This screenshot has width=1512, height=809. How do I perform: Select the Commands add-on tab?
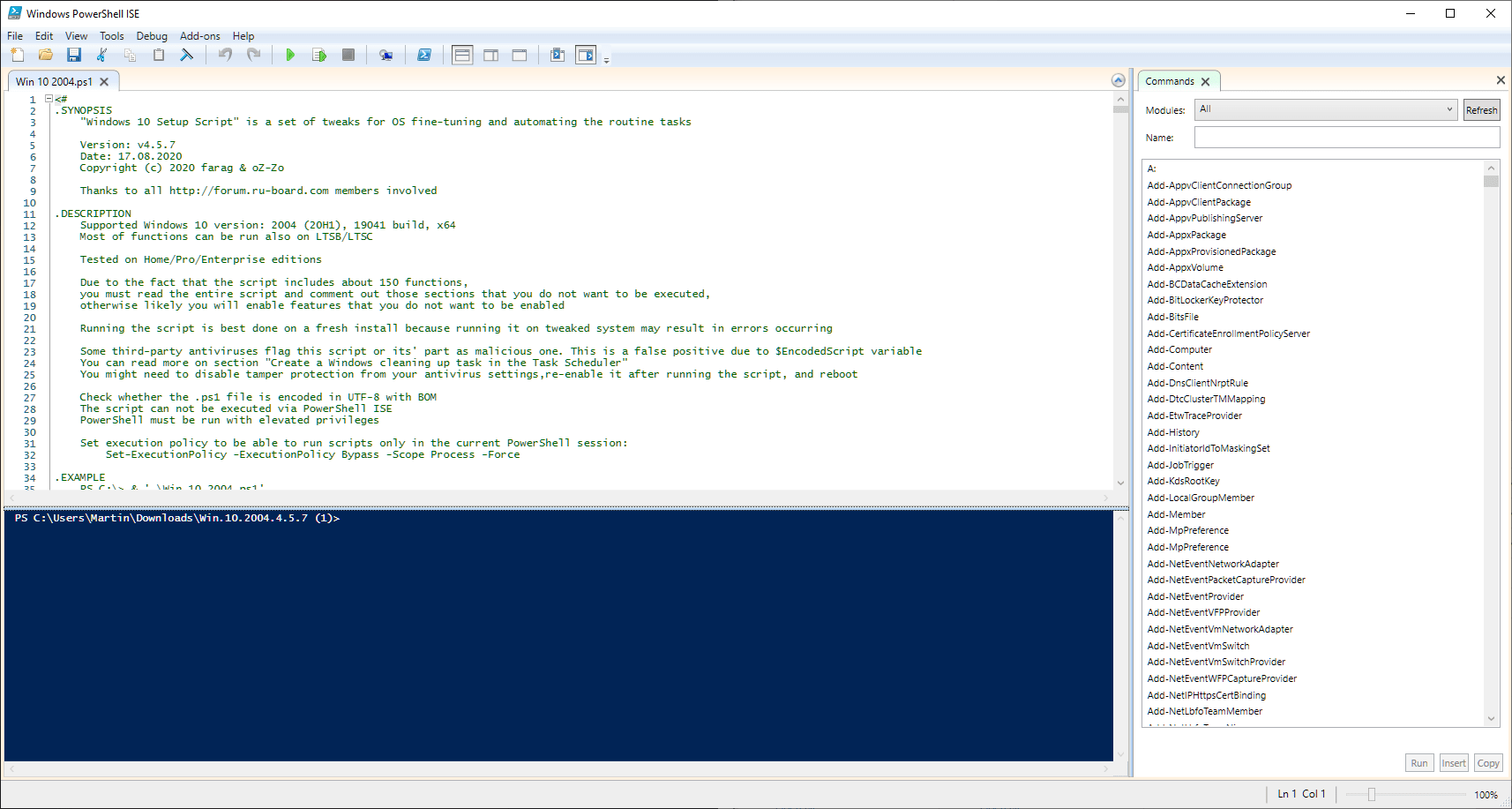pyautogui.click(x=1170, y=81)
